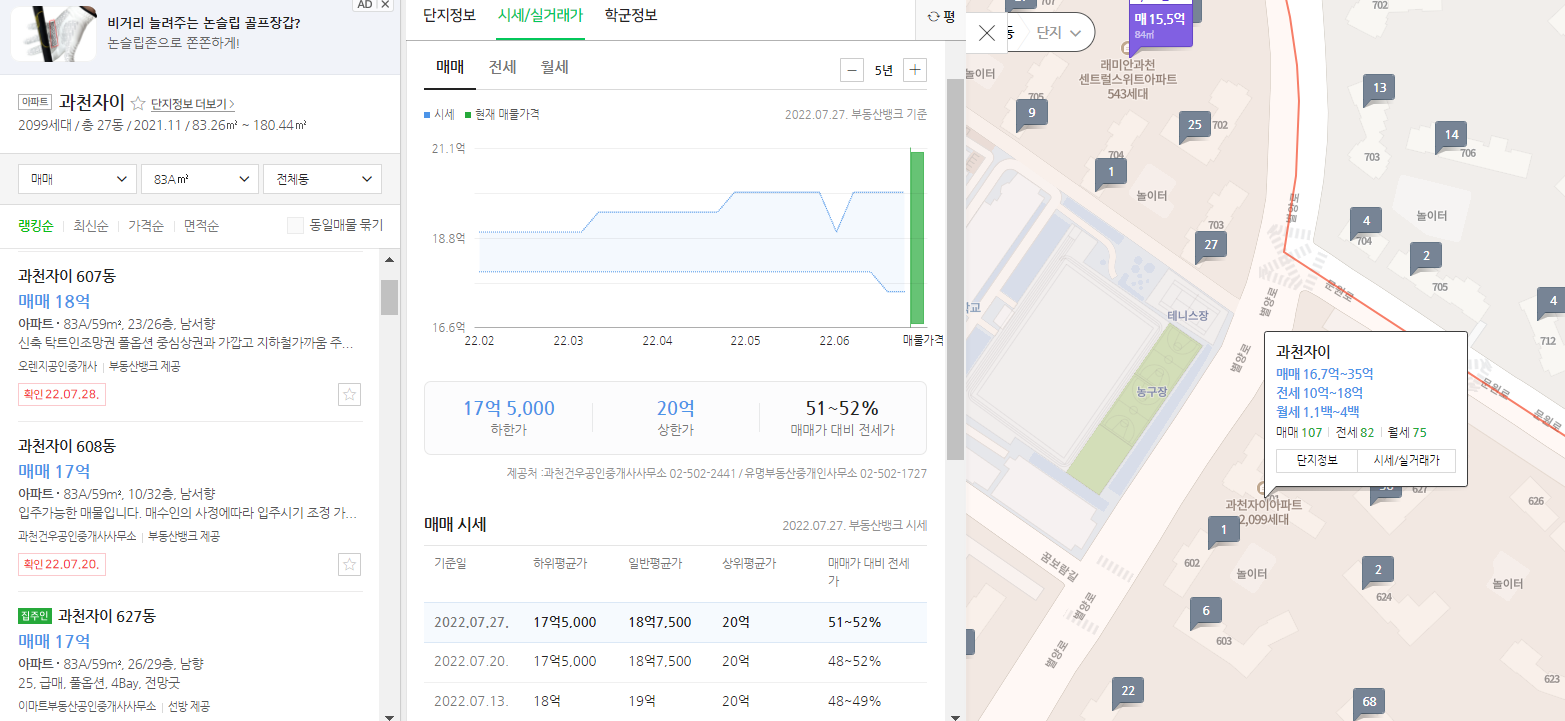Favorite the 과천자이 608동 listing star
This screenshot has width=1565, height=721.
[350, 564]
